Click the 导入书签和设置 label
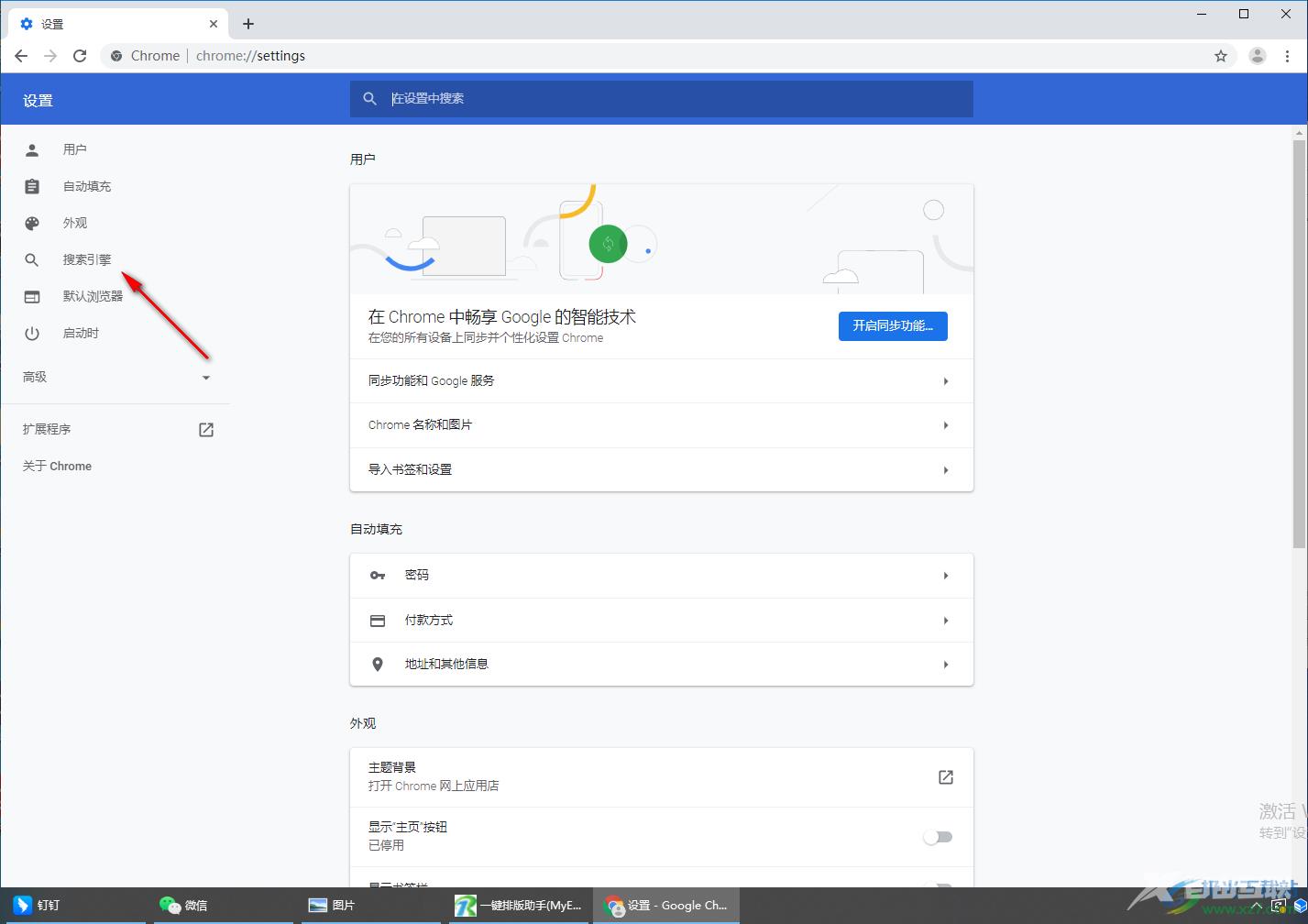The height and width of the screenshot is (924, 1308). (x=410, y=469)
